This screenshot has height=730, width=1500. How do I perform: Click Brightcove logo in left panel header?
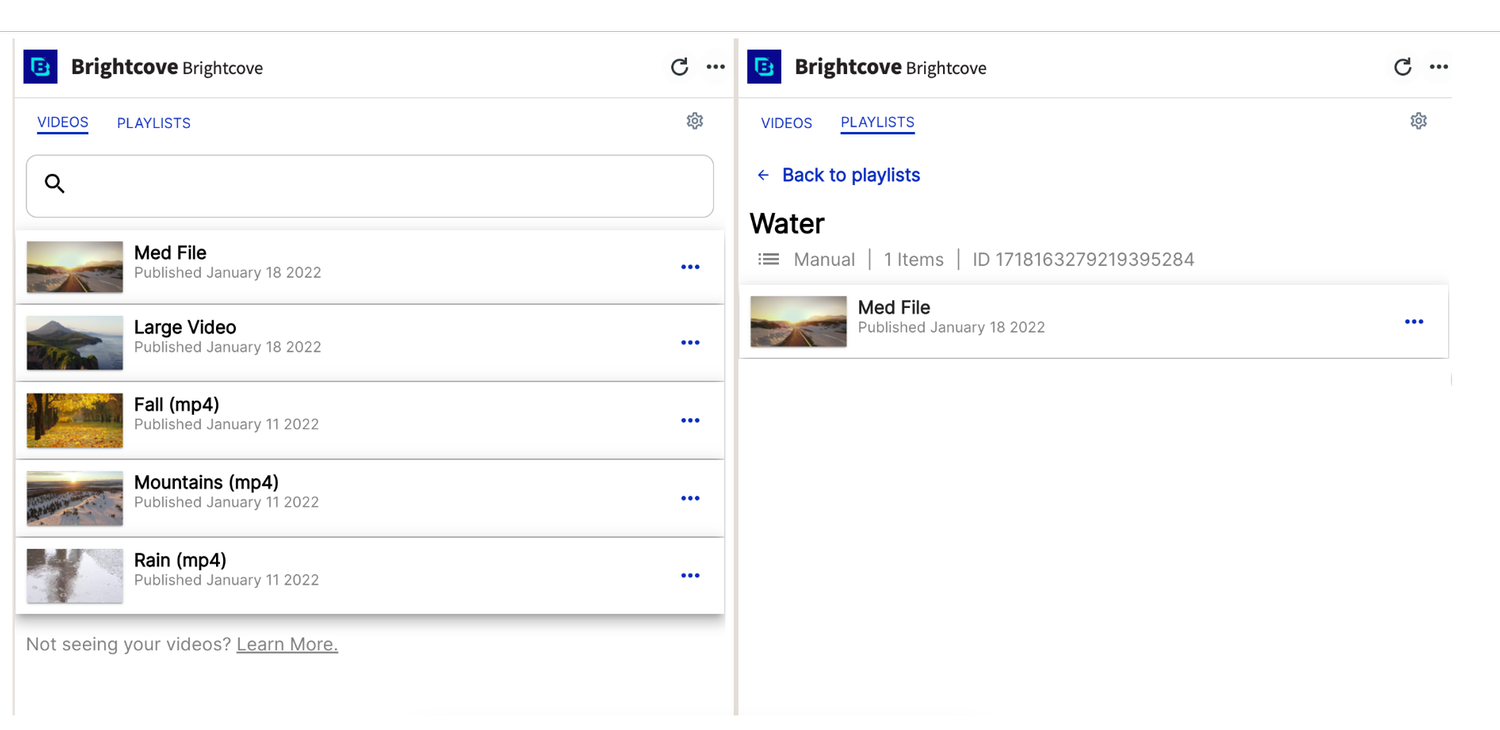pos(41,67)
